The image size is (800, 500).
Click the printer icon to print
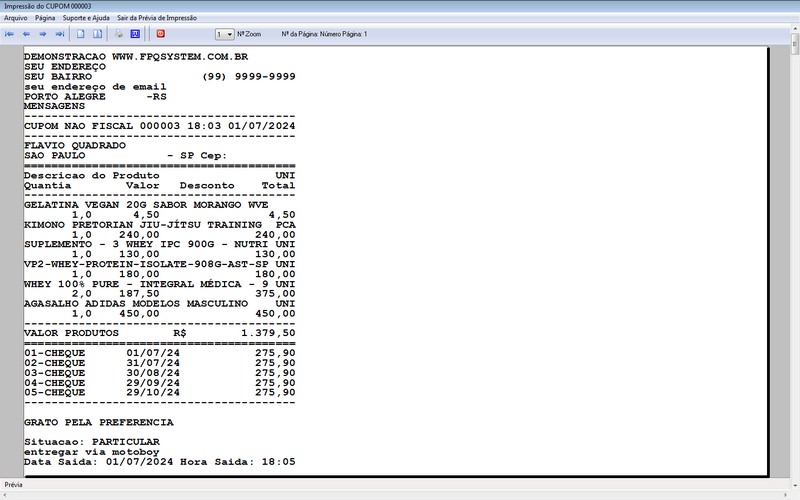[118, 34]
